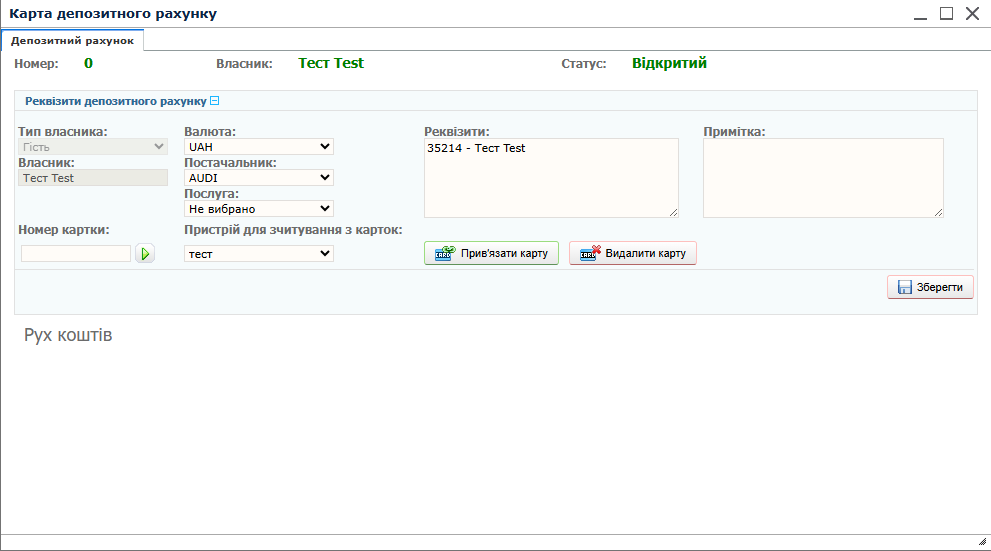Open the Постачальник dropdown showing AUDI
991x551 pixels.
(258, 178)
